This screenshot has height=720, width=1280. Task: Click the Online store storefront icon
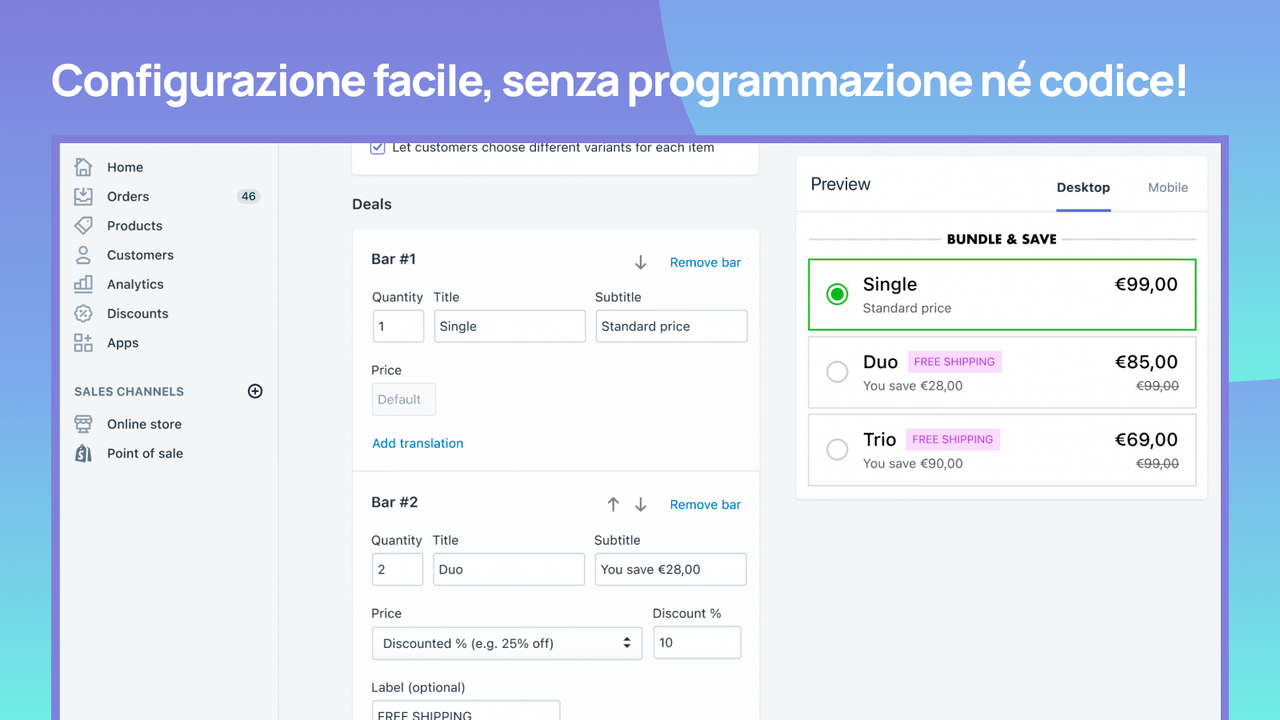(84, 424)
